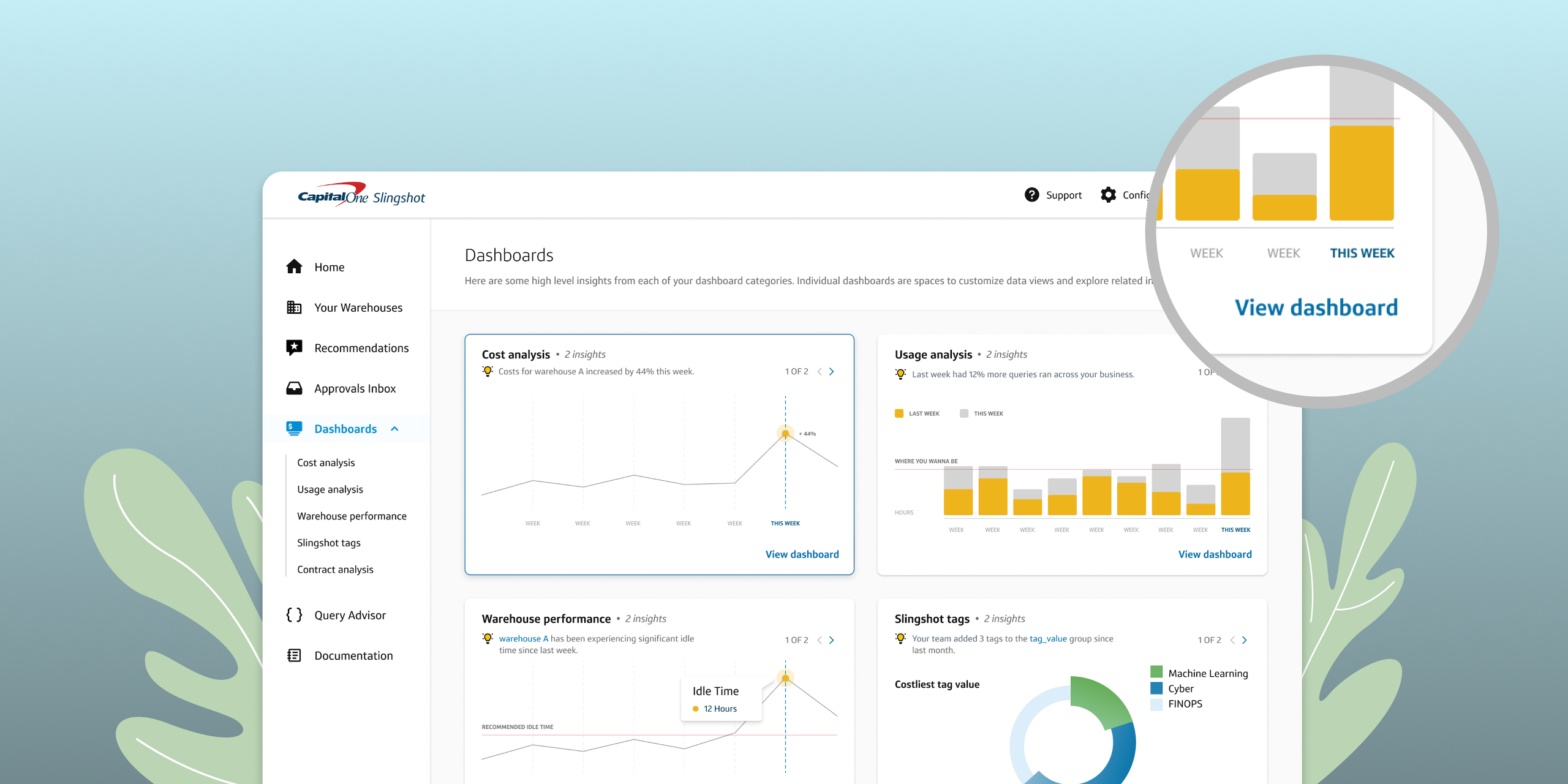
Task: Click the THIS WEEK bar in usage chart
Action: pos(1235,466)
